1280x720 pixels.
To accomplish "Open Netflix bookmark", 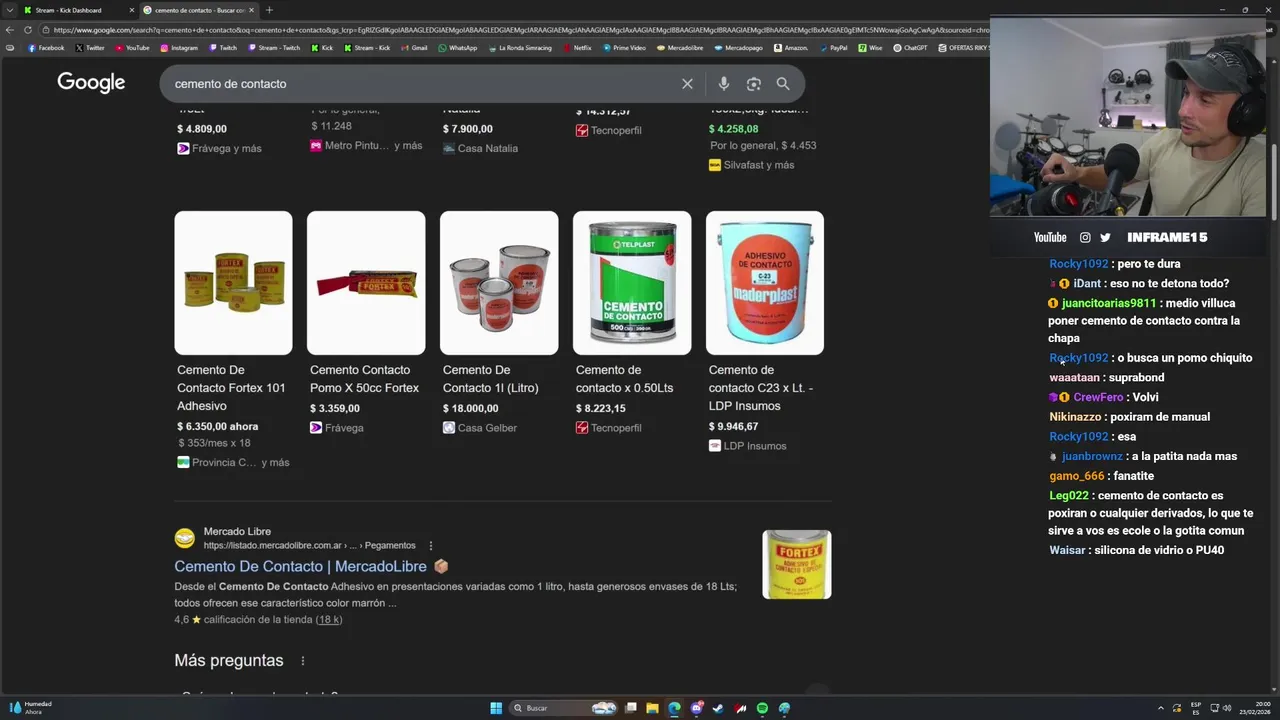I will point(577,48).
